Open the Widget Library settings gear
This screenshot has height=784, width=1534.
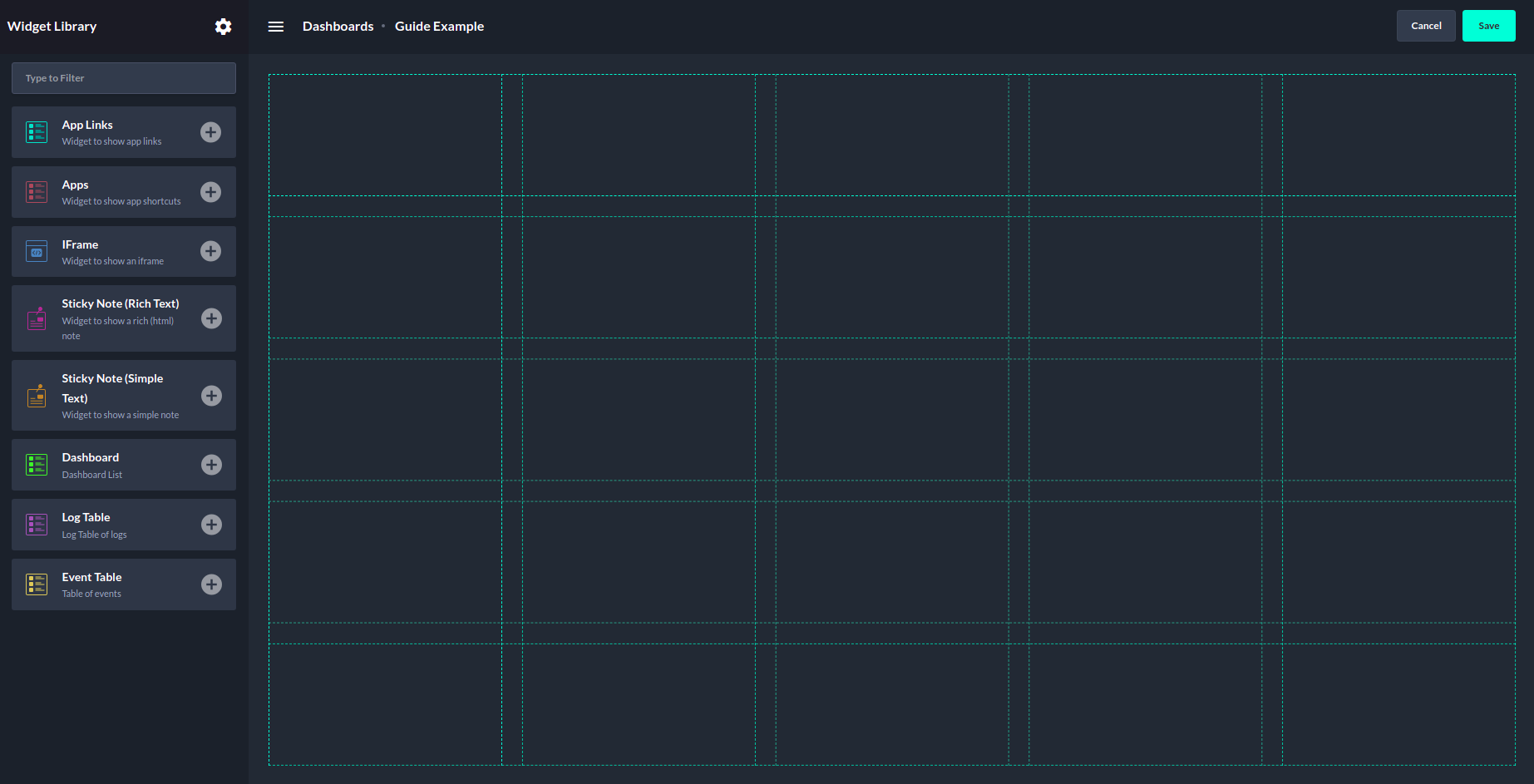[223, 26]
